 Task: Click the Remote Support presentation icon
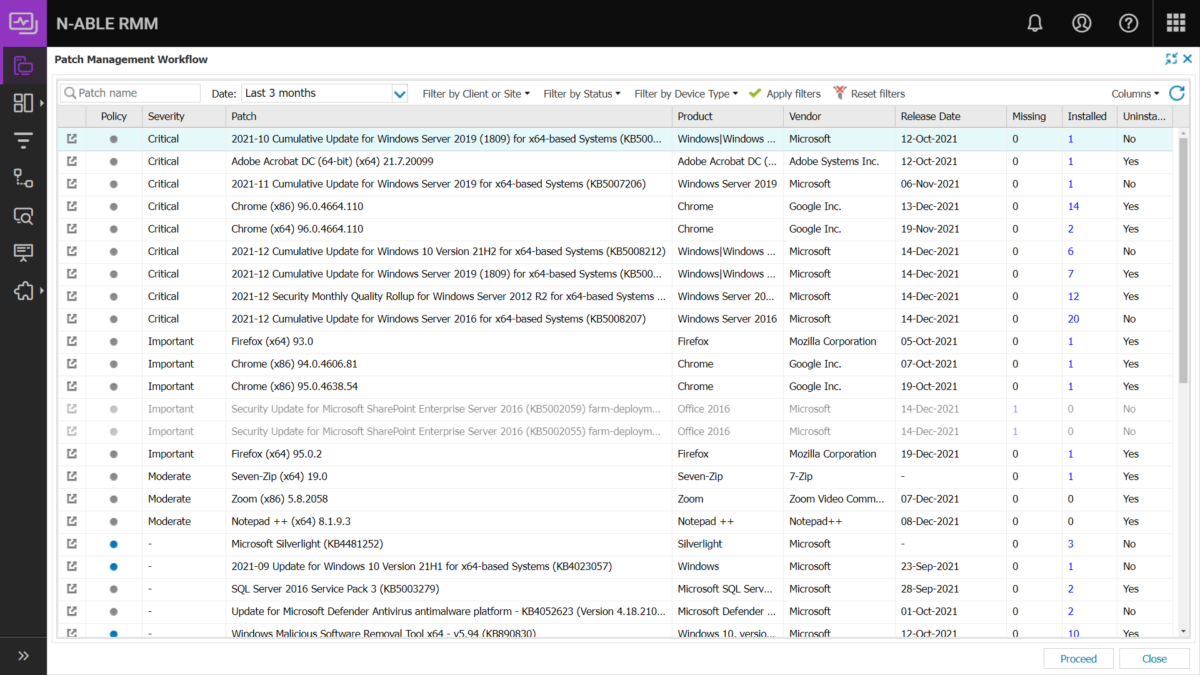[x=22, y=253]
